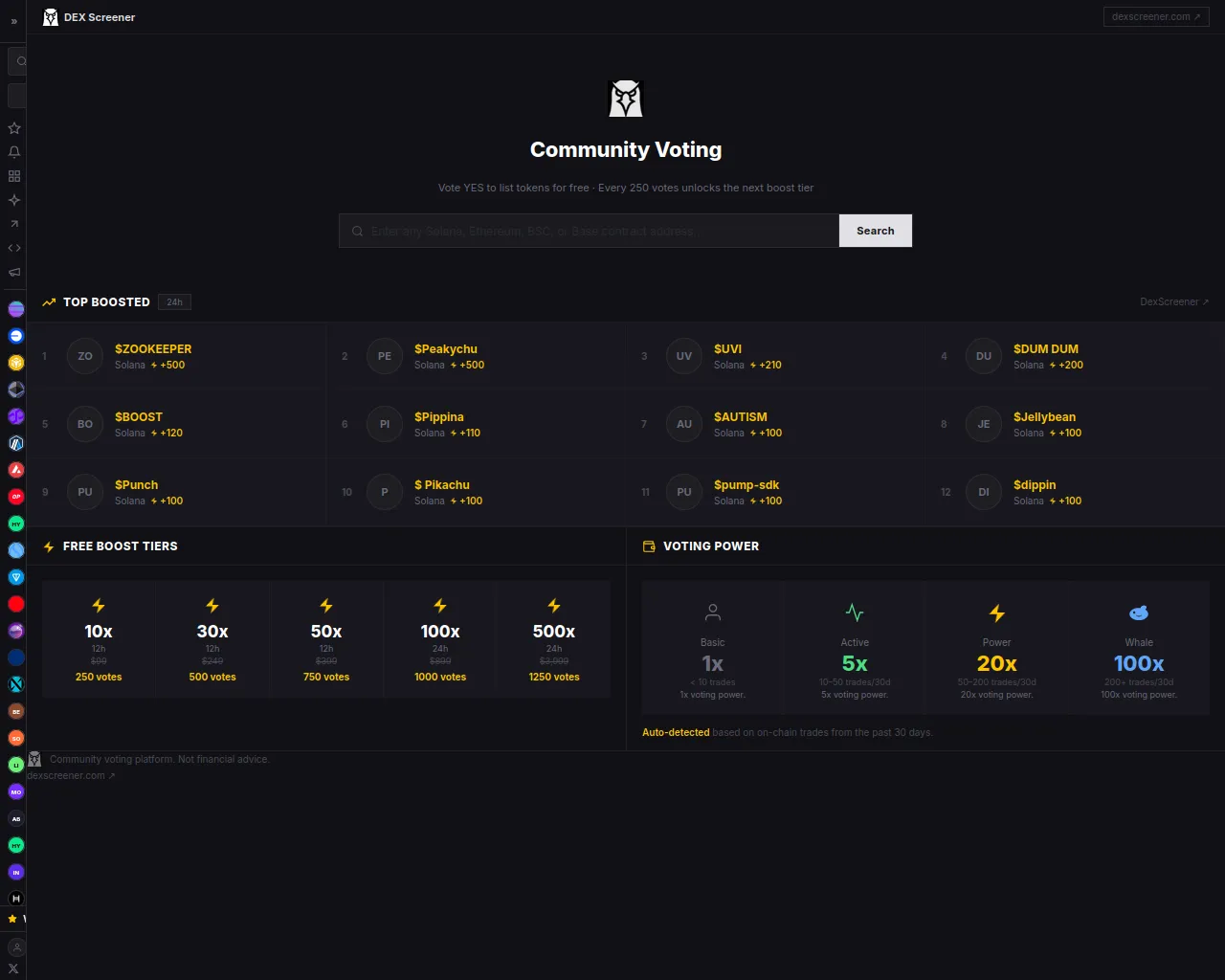Image resolution: width=1225 pixels, height=980 pixels.
Task: Click the diagonal arrow icon in sidebar
Action: (14, 224)
